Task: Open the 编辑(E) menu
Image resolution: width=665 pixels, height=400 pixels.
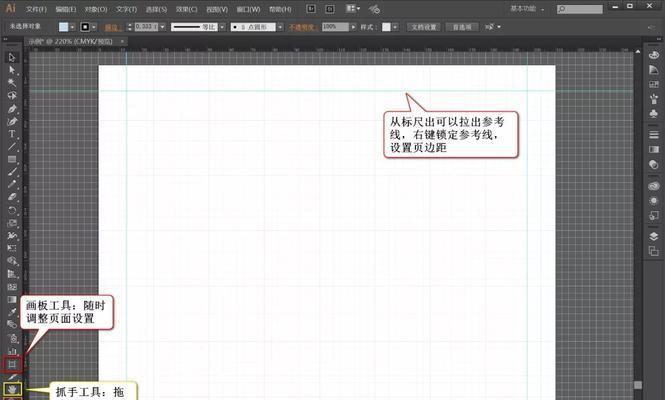Action: tap(66, 9)
